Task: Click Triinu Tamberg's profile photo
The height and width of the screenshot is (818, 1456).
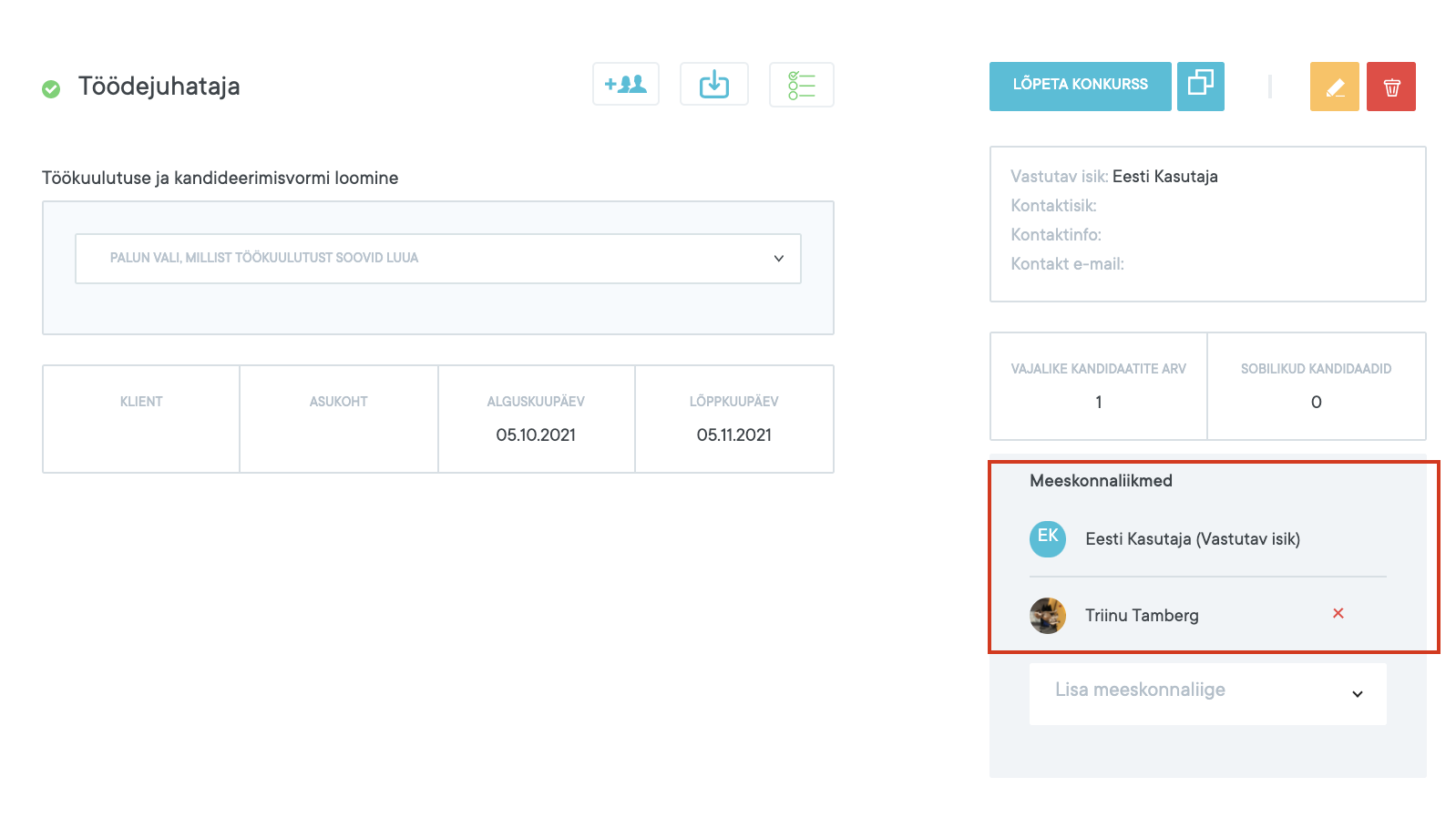Action: (x=1047, y=616)
